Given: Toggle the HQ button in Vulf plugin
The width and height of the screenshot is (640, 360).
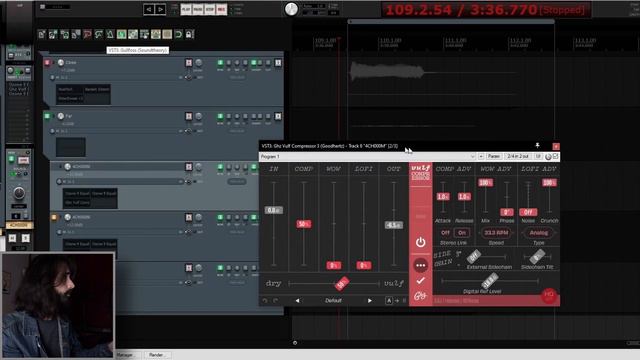Looking at the screenshot, I should click(549, 295).
